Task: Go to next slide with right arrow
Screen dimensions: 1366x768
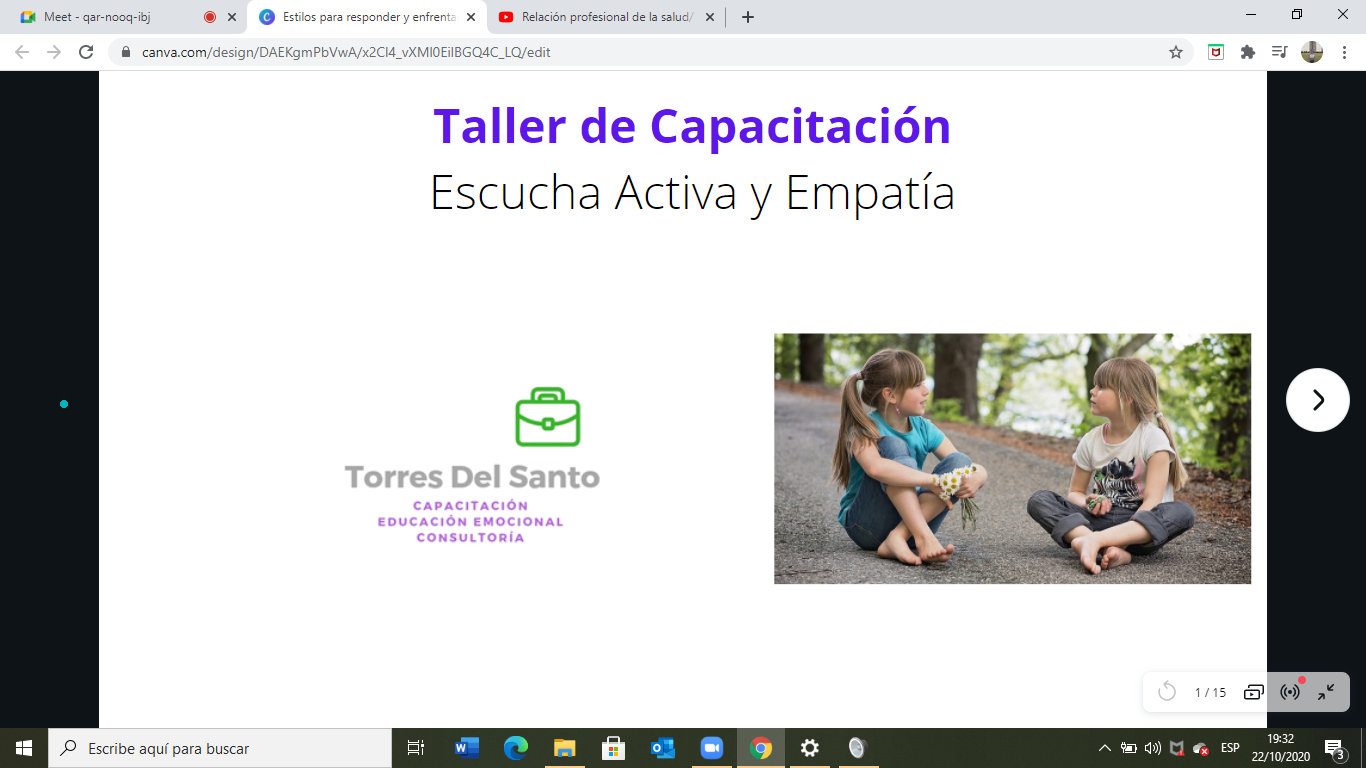Action: [1317, 400]
